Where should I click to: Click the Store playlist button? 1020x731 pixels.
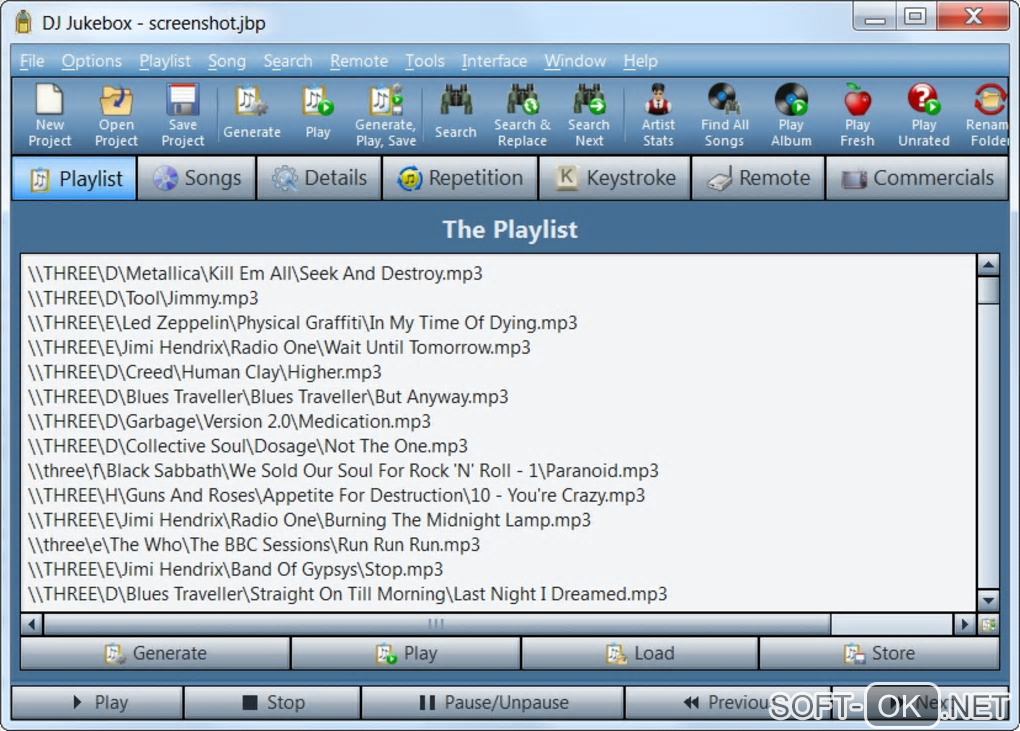(879, 653)
